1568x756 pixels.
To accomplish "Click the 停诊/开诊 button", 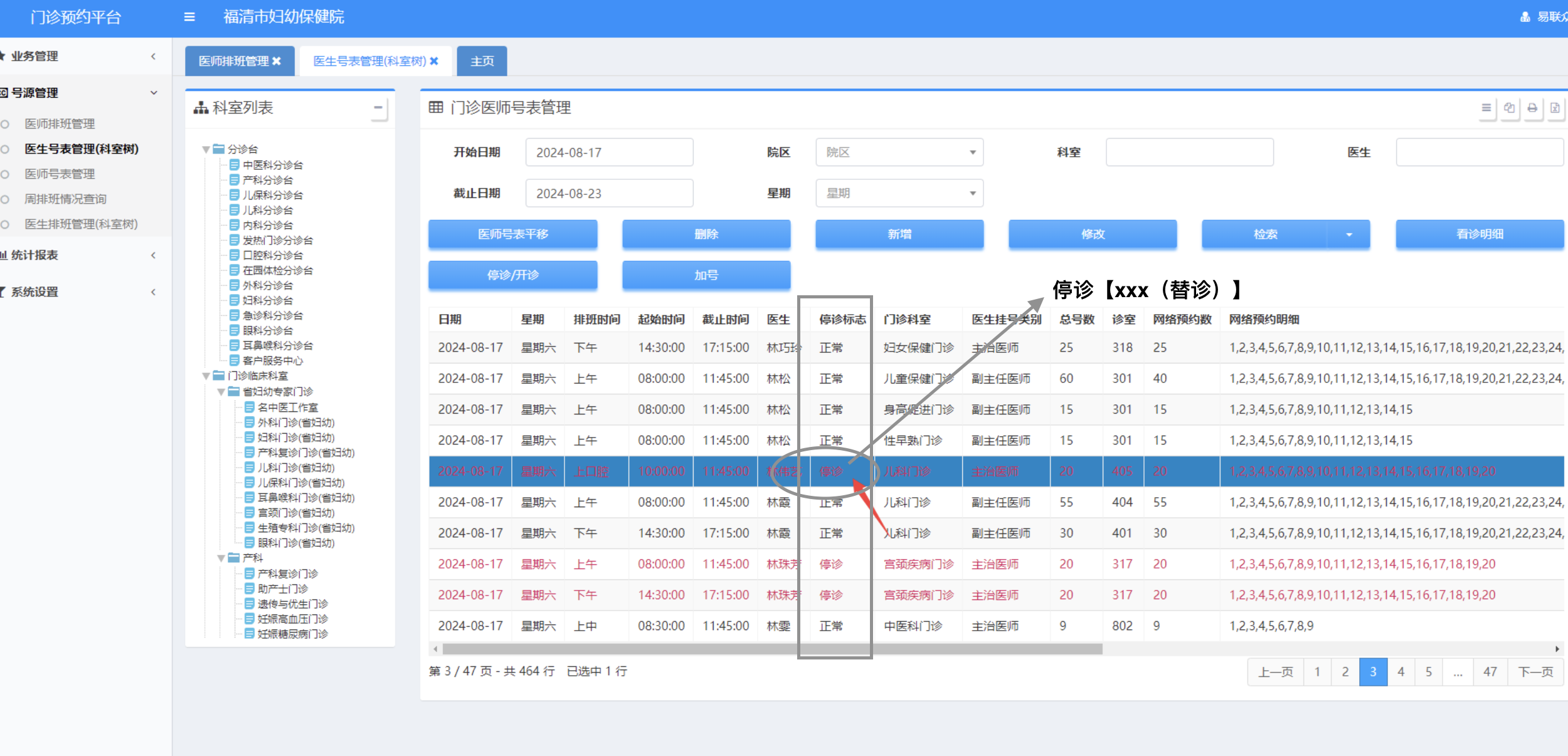I will [x=512, y=275].
